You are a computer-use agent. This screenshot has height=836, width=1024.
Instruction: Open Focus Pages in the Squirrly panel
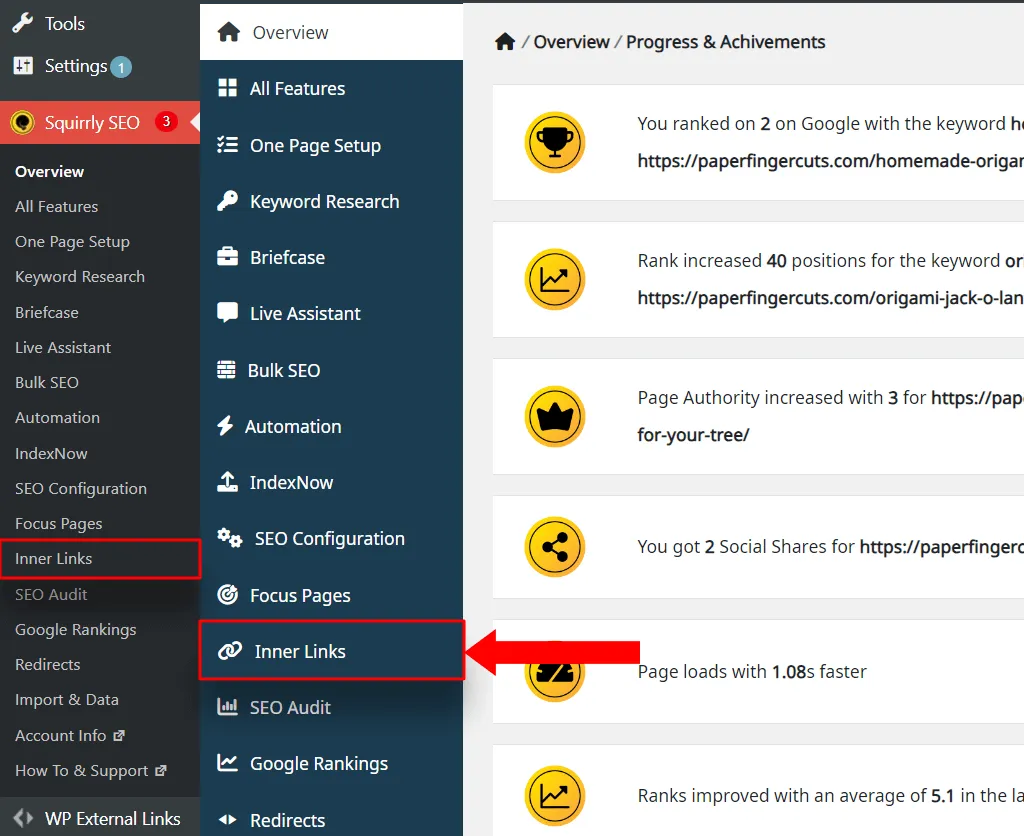(x=331, y=595)
